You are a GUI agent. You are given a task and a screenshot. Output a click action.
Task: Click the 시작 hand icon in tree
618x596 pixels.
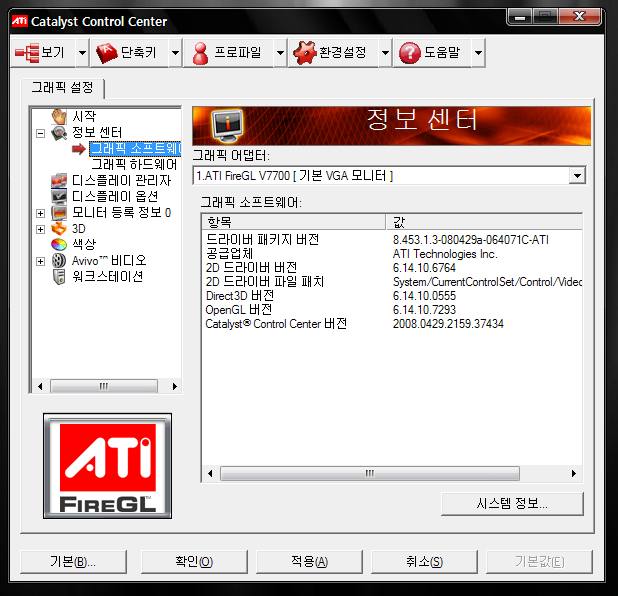[x=59, y=116]
